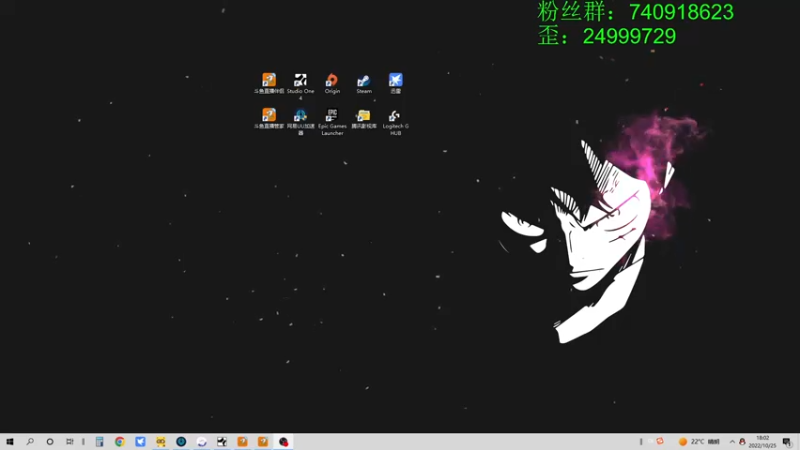Open the 迅雷 desktop shortcut

pos(395,84)
